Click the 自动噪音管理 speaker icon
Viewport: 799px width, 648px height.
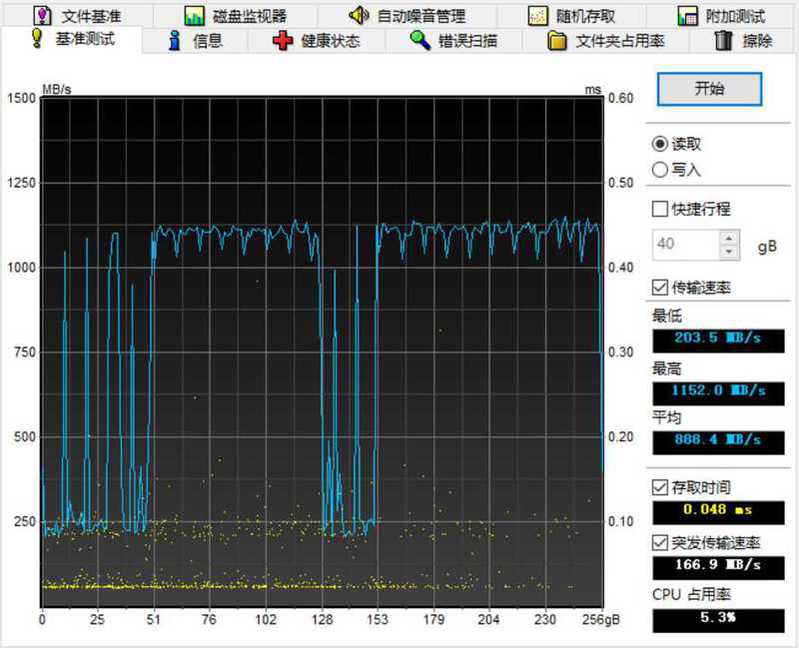(358, 15)
